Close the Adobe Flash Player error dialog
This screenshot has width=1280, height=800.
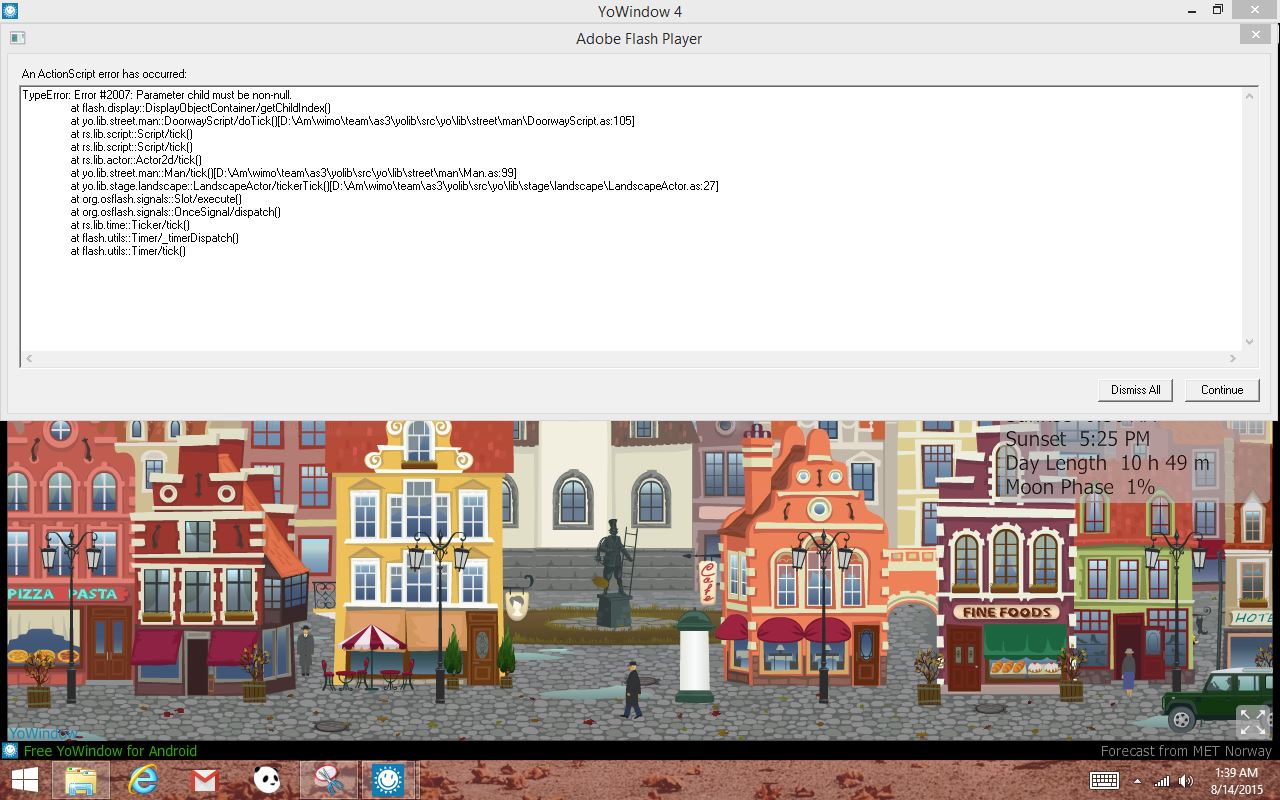(1255, 35)
